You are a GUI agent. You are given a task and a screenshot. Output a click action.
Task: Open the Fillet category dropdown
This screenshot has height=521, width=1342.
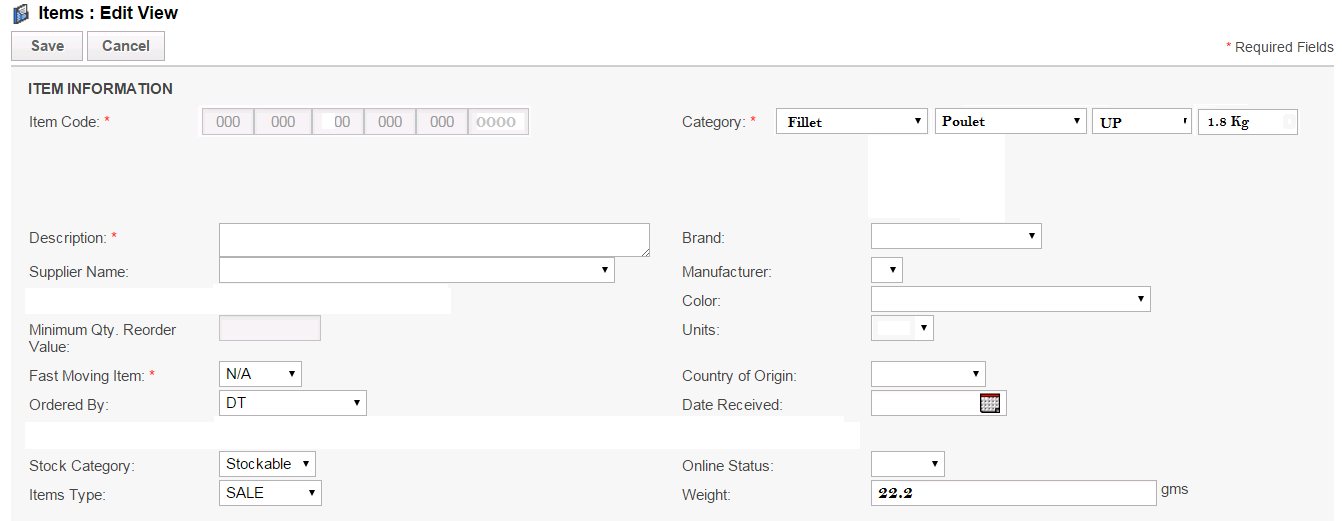point(852,122)
